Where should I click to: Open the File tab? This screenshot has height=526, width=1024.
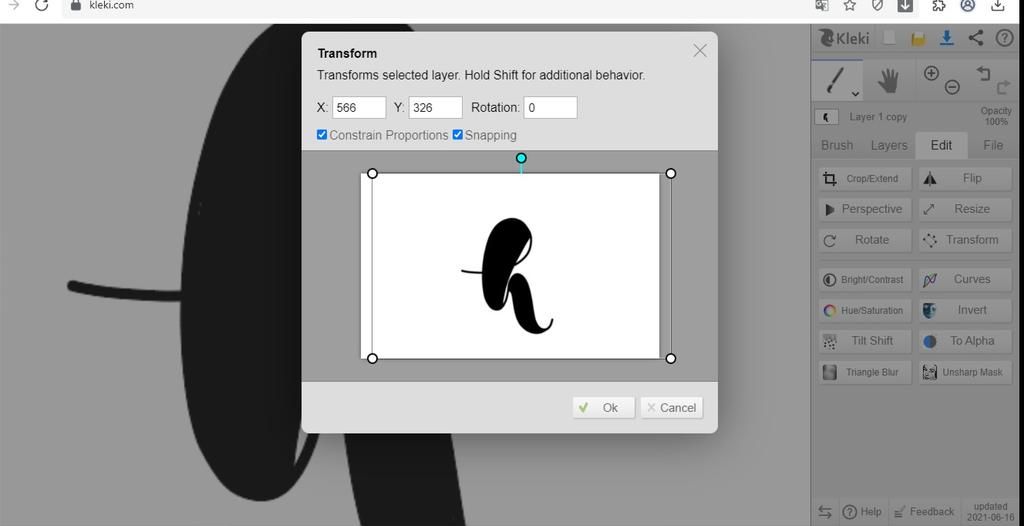pyautogui.click(x=993, y=145)
